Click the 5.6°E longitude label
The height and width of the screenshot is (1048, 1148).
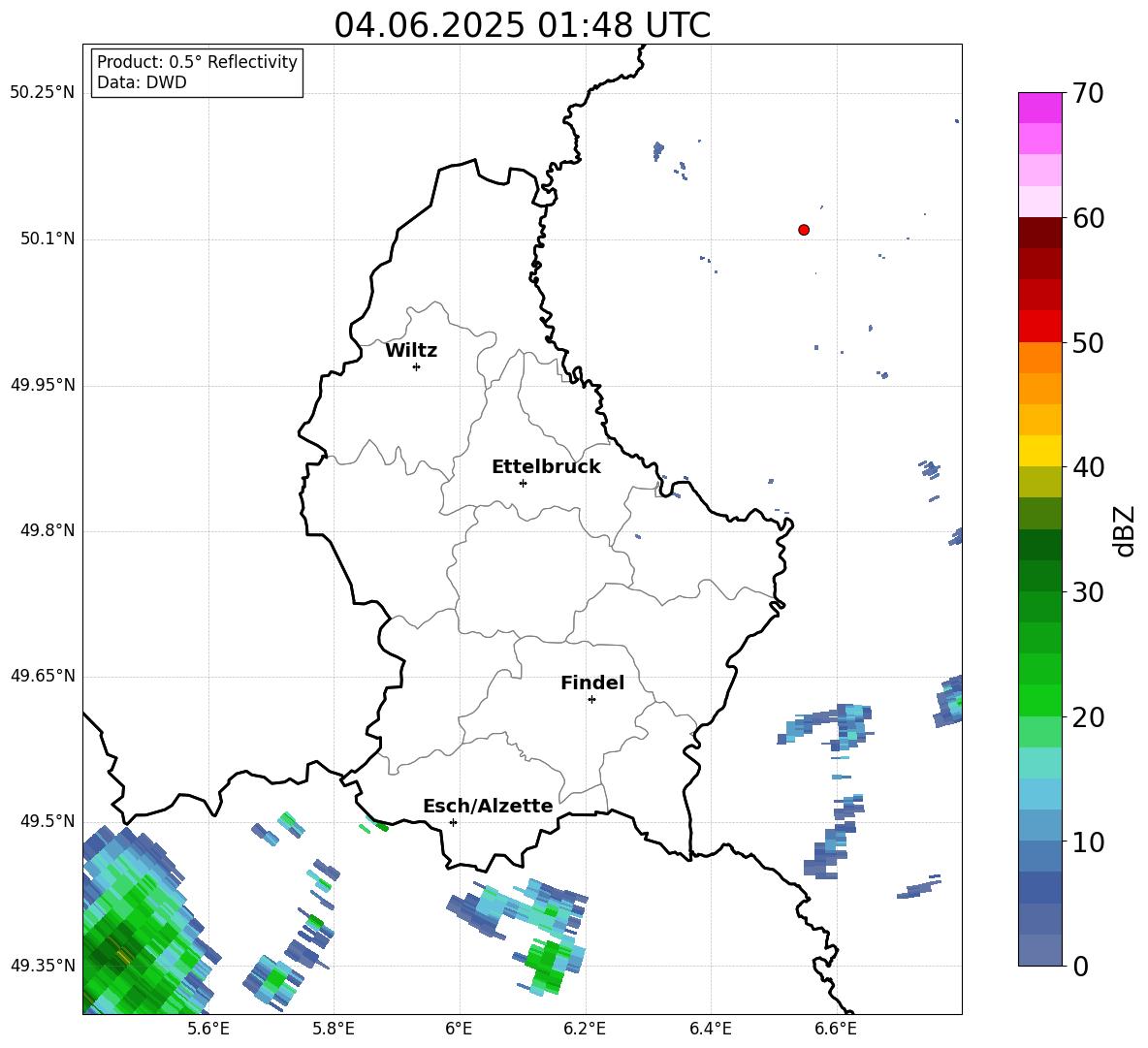pos(208,1029)
